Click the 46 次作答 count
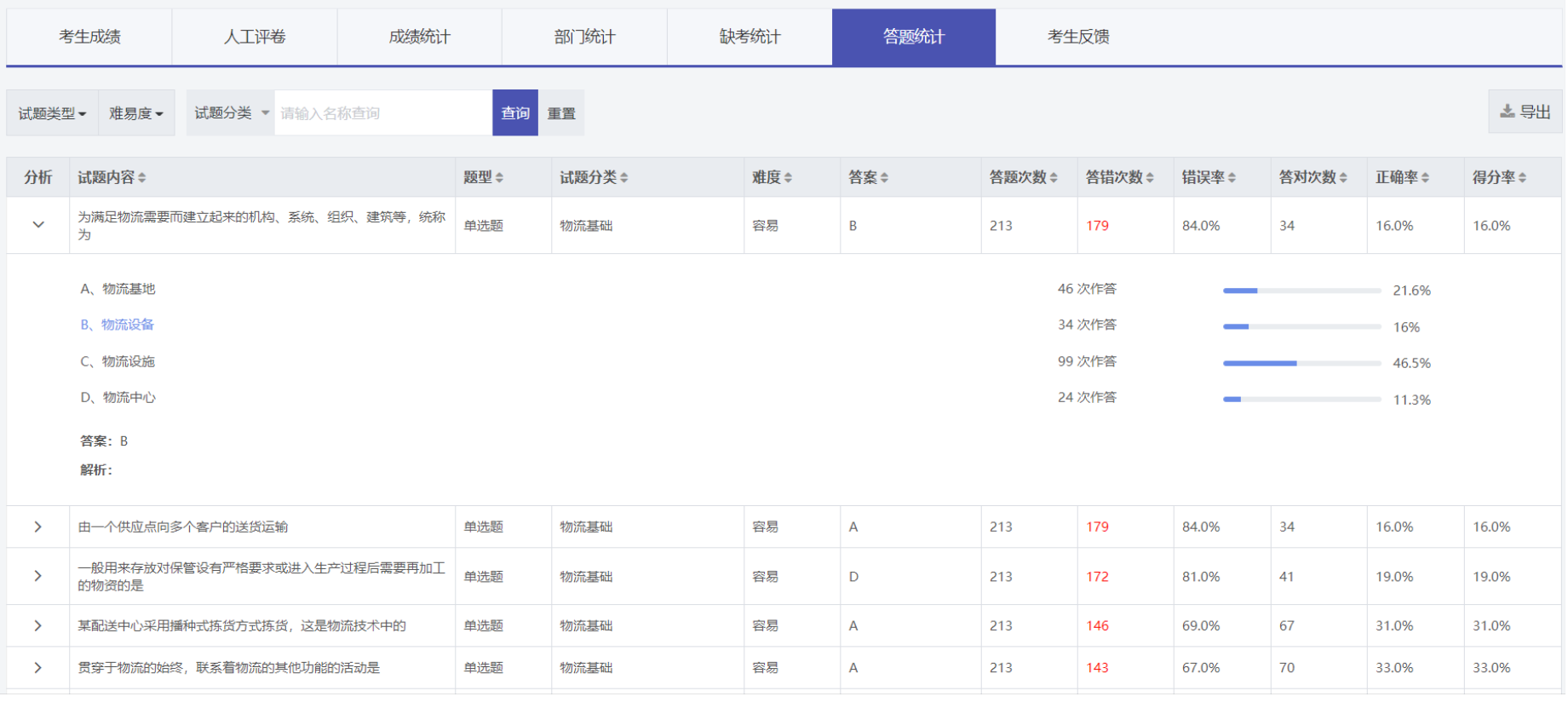1568x708 pixels. (x=1088, y=289)
